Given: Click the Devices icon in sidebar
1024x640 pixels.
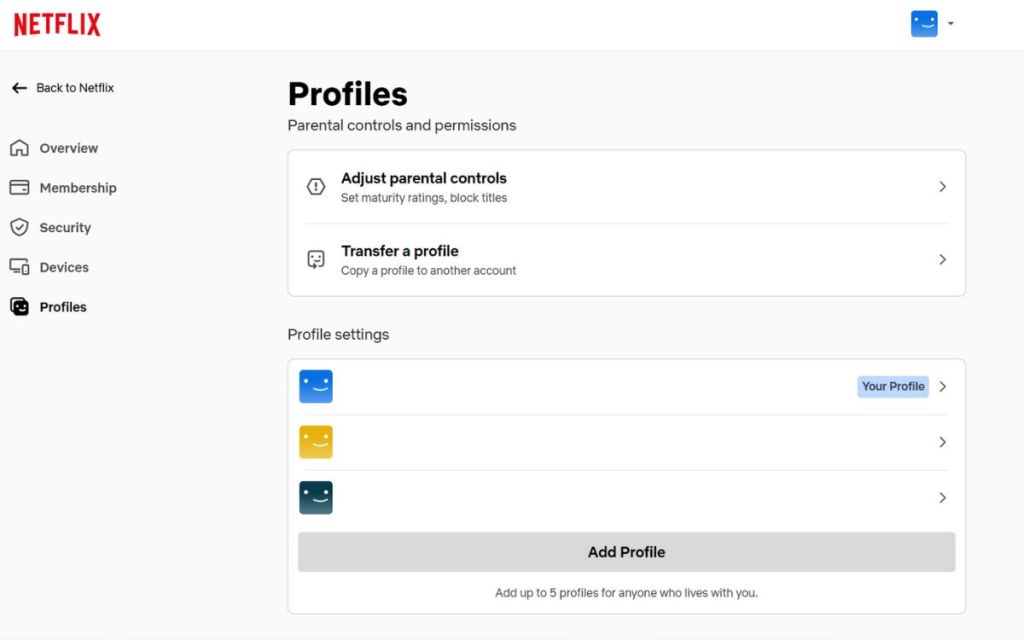Looking at the screenshot, I should tap(19, 267).
